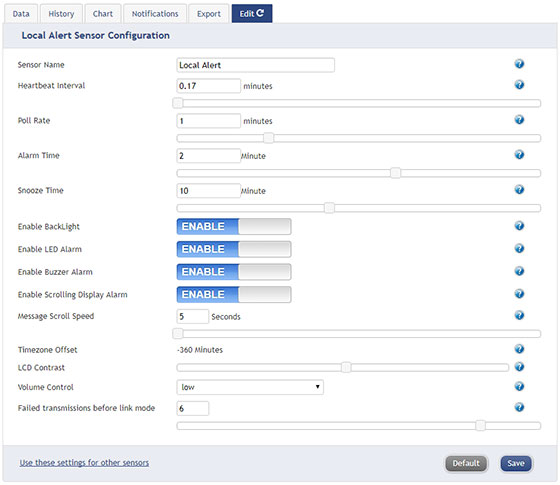Focus the Message Scroll Speed field
Image resolution: width=560 pixels, height=485 pixels.
coord(192,317)
